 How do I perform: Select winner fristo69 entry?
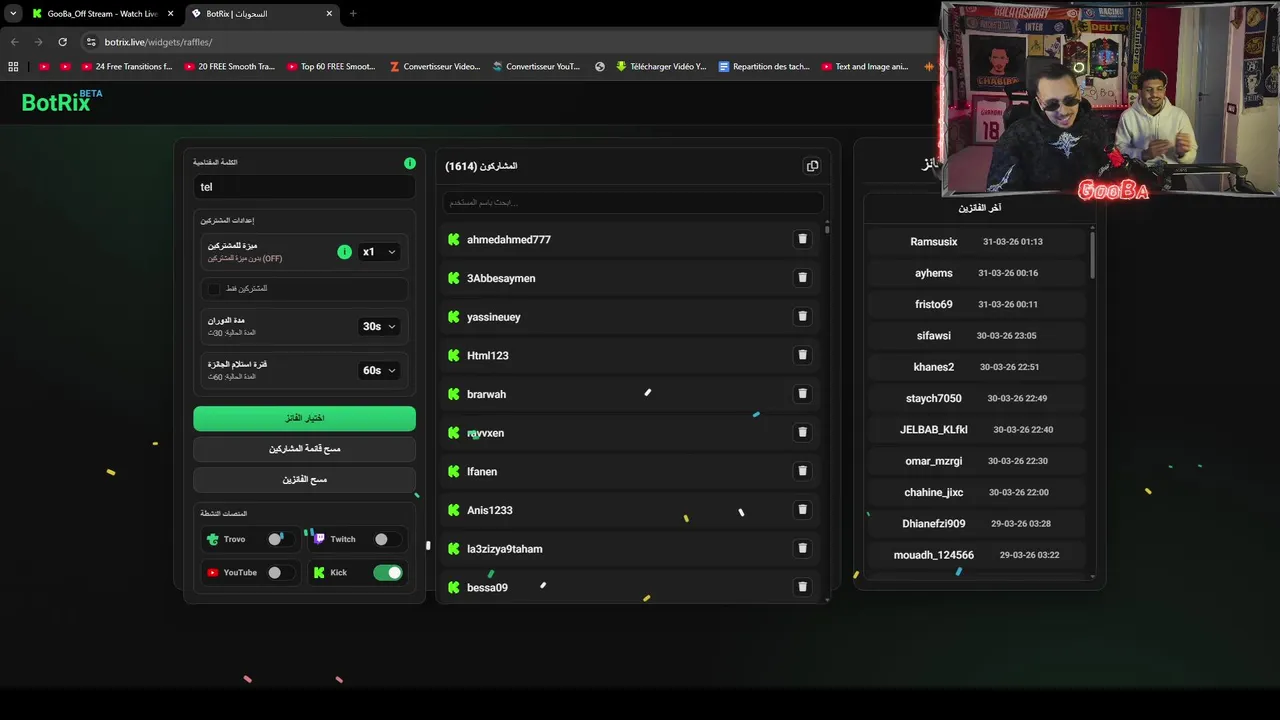(977, 304)
